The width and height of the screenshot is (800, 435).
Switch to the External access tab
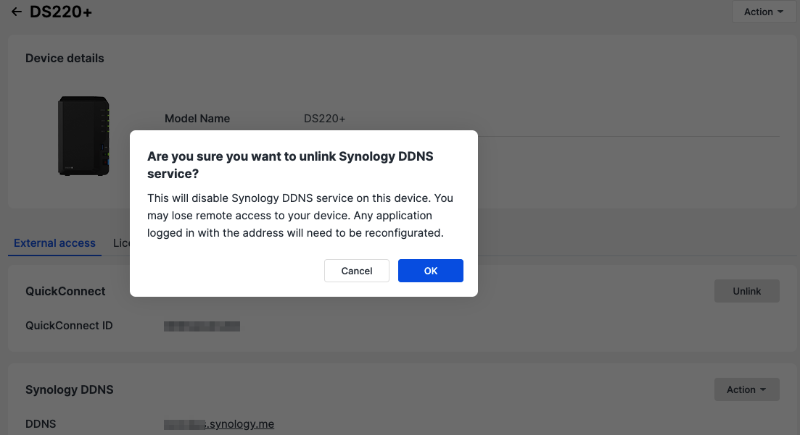point(55,243)
